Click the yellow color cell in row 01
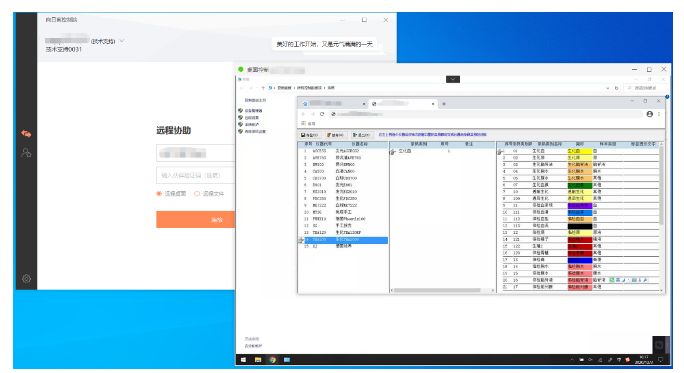The height and width of the screenshot is (373, 684). [x=579, y=151]
